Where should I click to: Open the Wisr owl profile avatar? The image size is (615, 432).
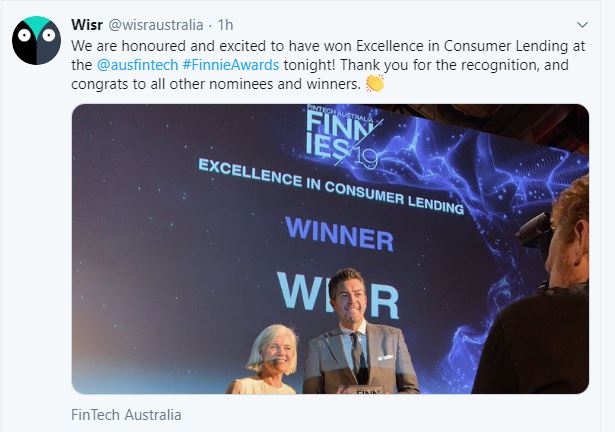36,40
